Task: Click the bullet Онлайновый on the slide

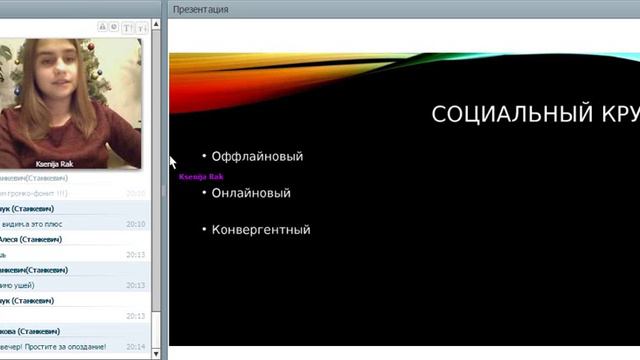Action: coord(251,193)
